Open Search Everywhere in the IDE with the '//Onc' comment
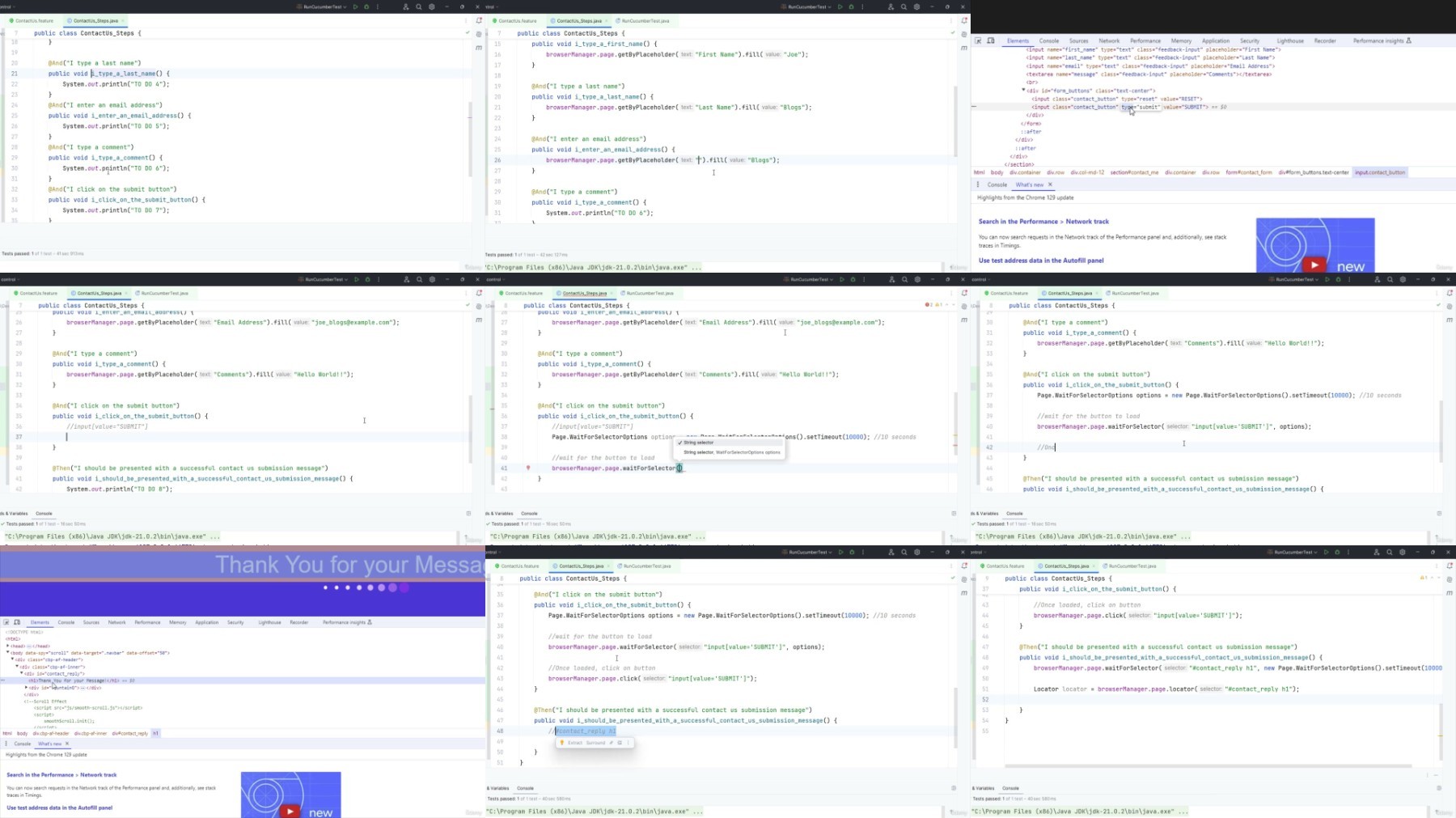This screenshot has height=818, width=1456. [x=1390, y=279]
